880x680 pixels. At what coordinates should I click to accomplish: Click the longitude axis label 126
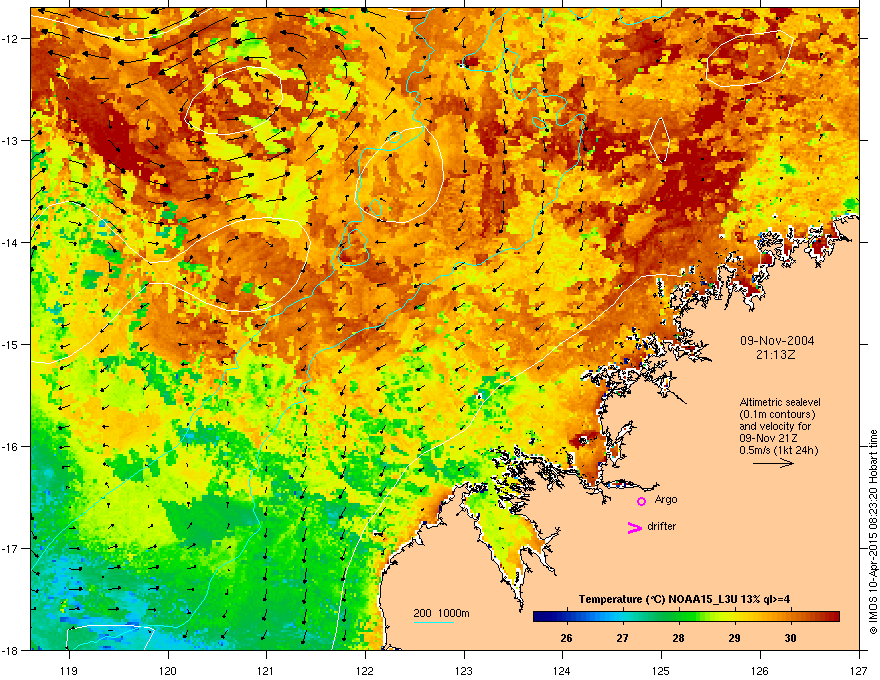pos(760,670)
